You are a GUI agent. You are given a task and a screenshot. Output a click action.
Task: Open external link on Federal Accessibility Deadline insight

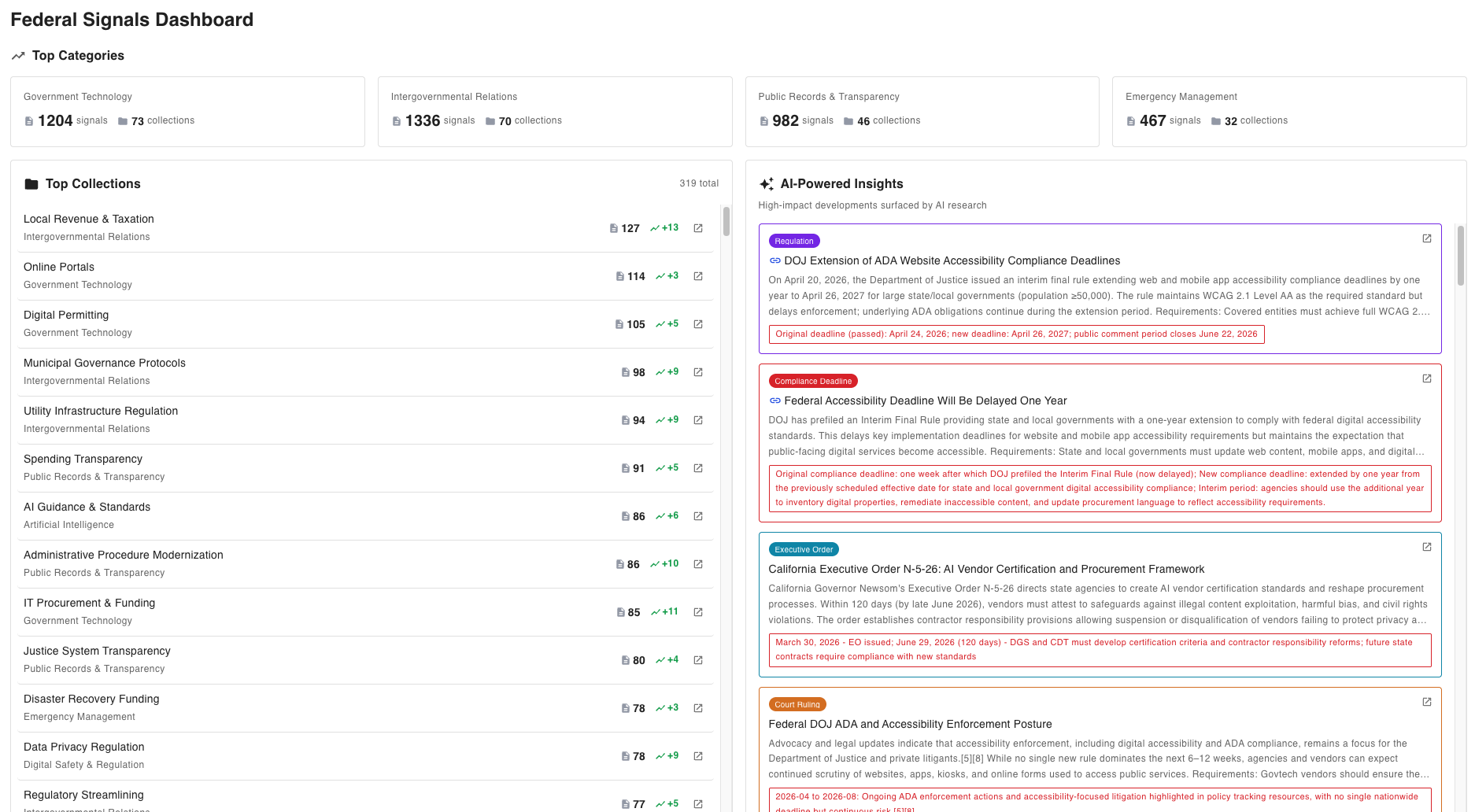[1427, 378]
